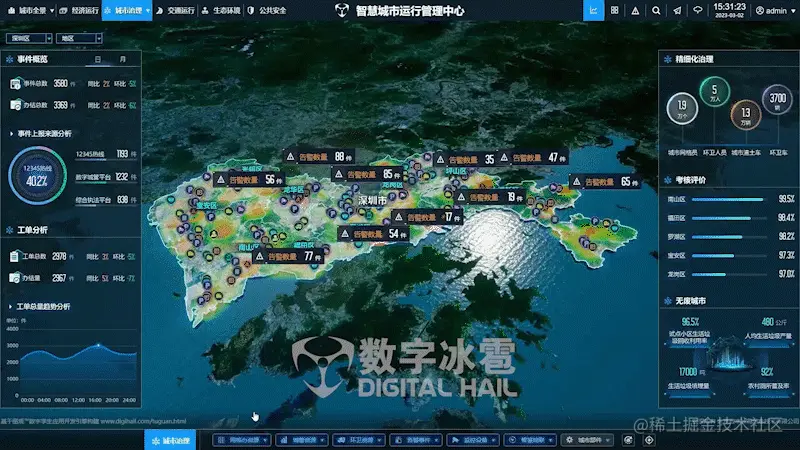Image resolution: width=800 pixels, height=450 pixels.
Task: Expand the 城市全景 menu arrow
Action: (52, 10)
